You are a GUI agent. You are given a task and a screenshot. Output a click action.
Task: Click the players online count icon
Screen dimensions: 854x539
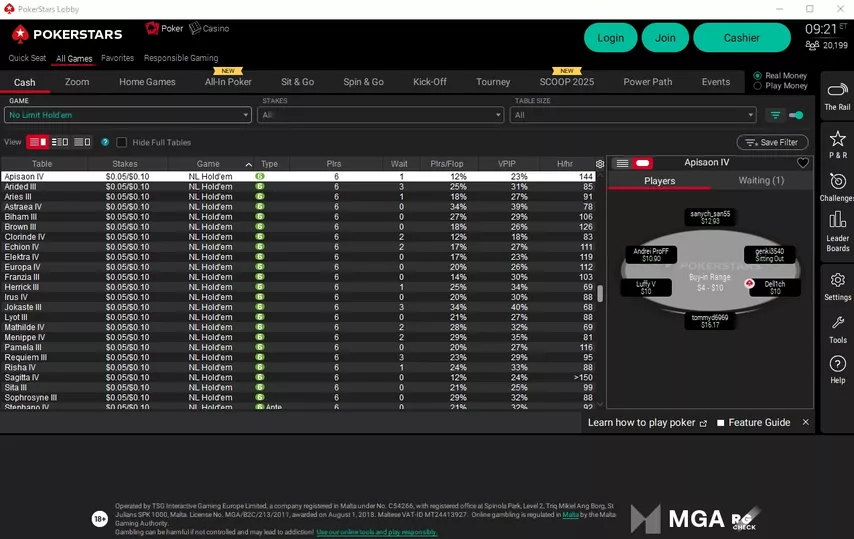[812, 45]
